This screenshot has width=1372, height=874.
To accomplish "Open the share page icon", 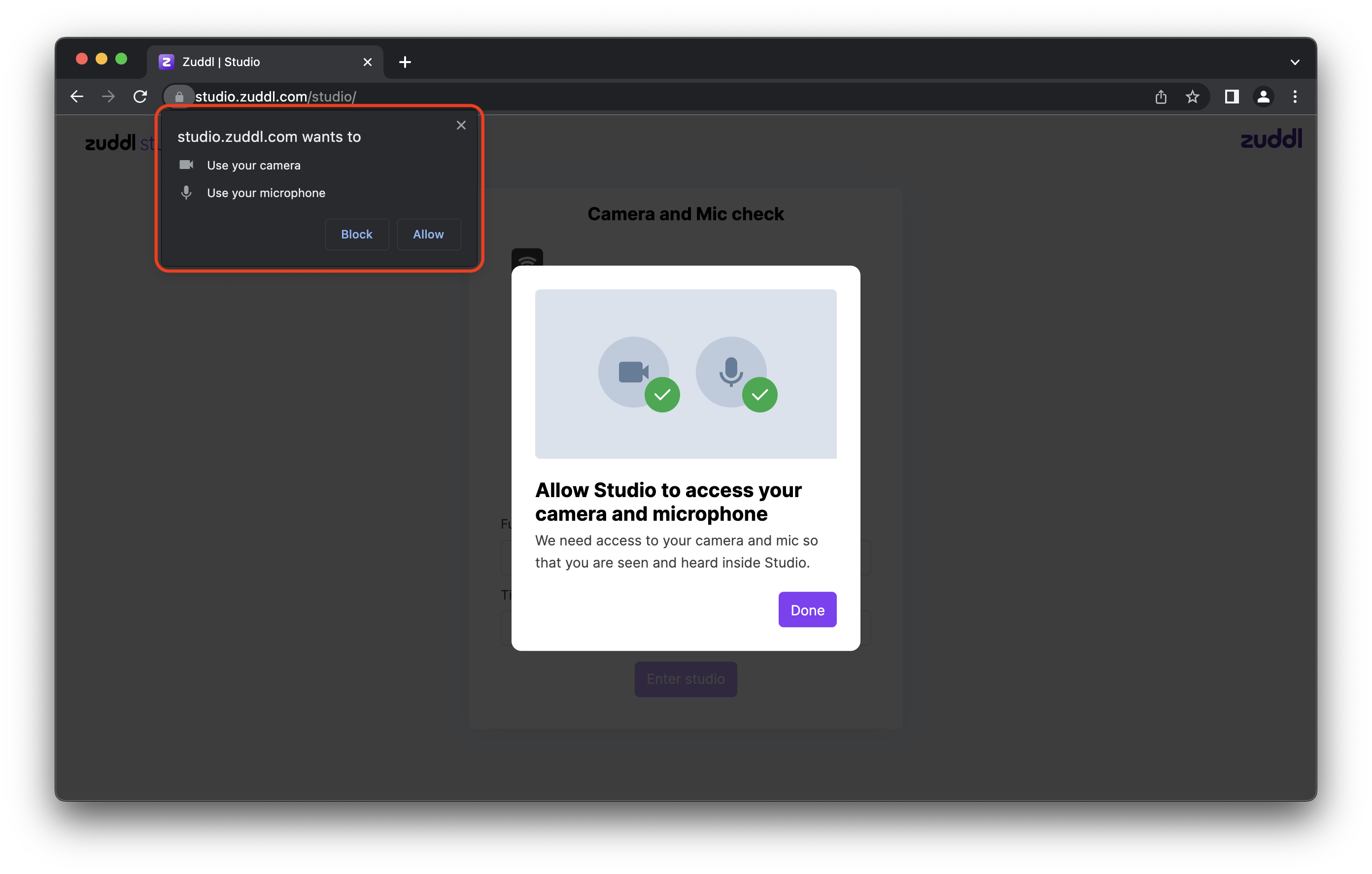I will [1161, 97].
